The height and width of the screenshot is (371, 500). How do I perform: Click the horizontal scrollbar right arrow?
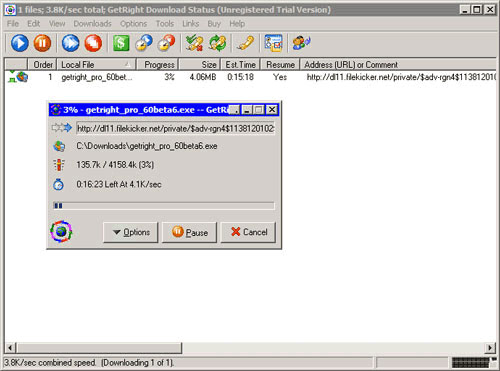[x=490, y=348]
